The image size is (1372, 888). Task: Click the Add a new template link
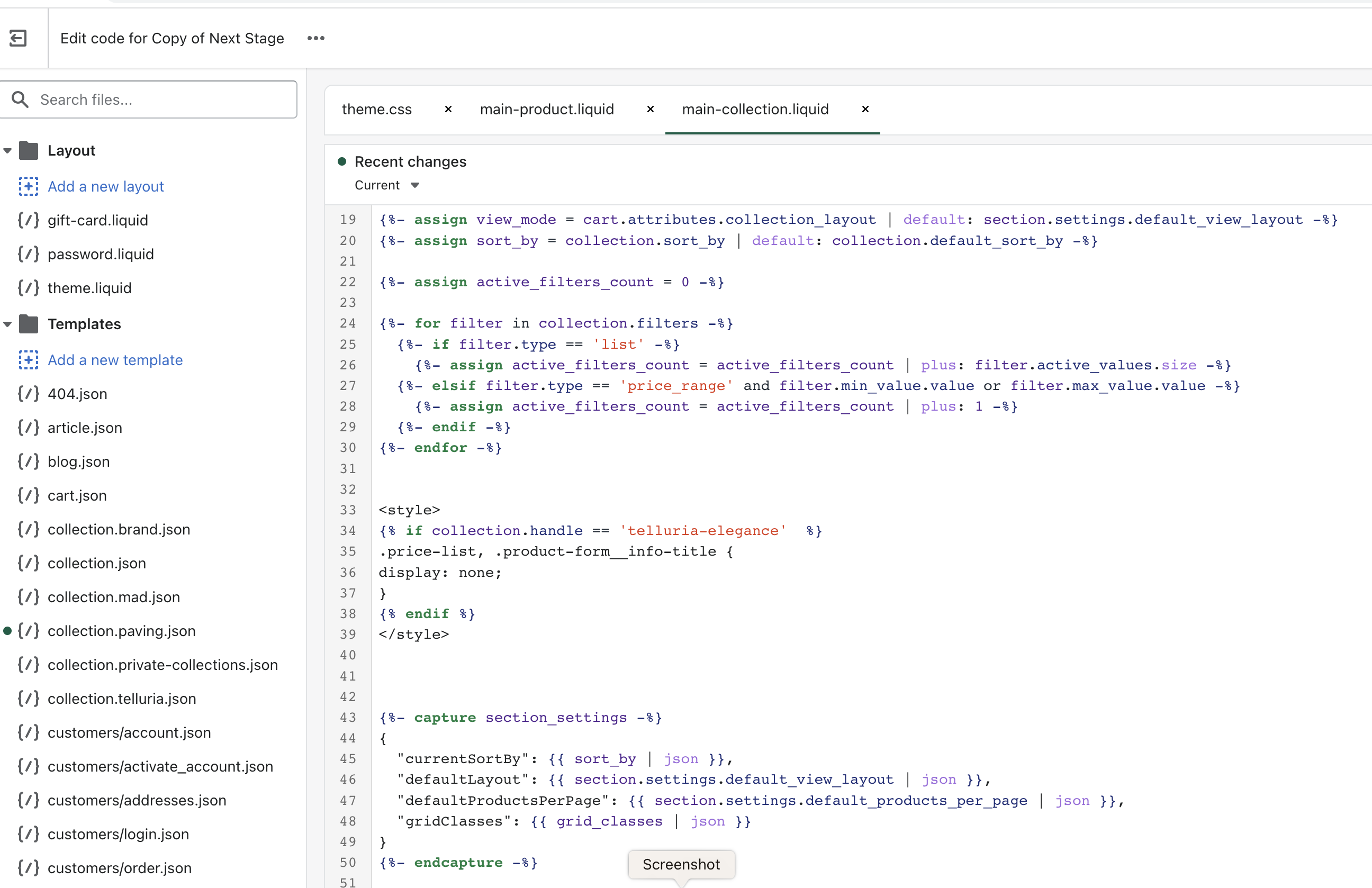[x=115, y=359]
